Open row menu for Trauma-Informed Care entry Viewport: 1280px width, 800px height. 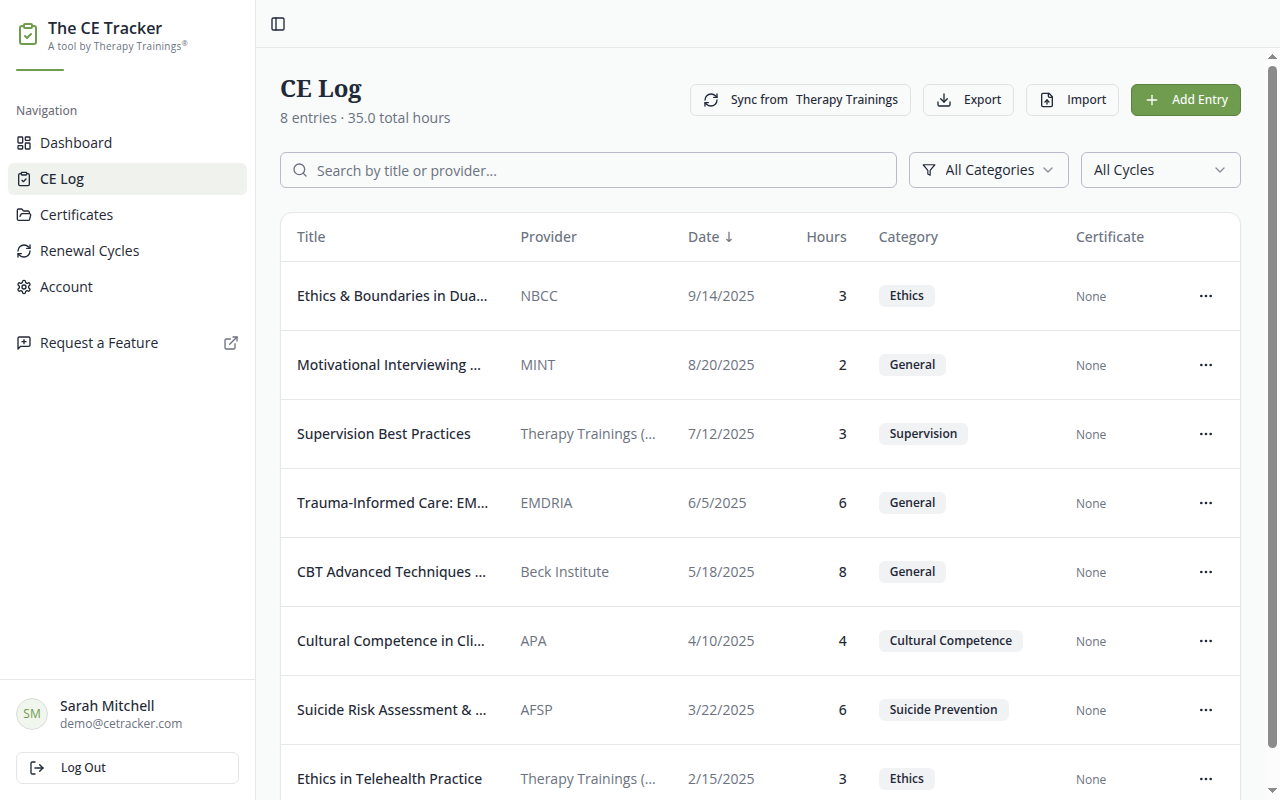pos(1206,503)
